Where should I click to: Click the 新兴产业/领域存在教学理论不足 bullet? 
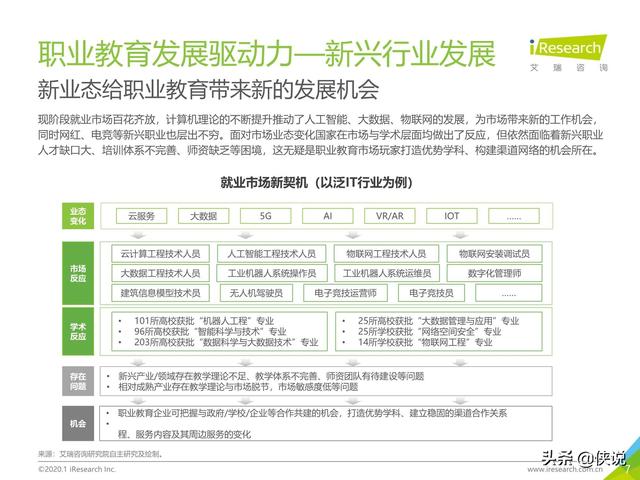[x=271, y=376]
